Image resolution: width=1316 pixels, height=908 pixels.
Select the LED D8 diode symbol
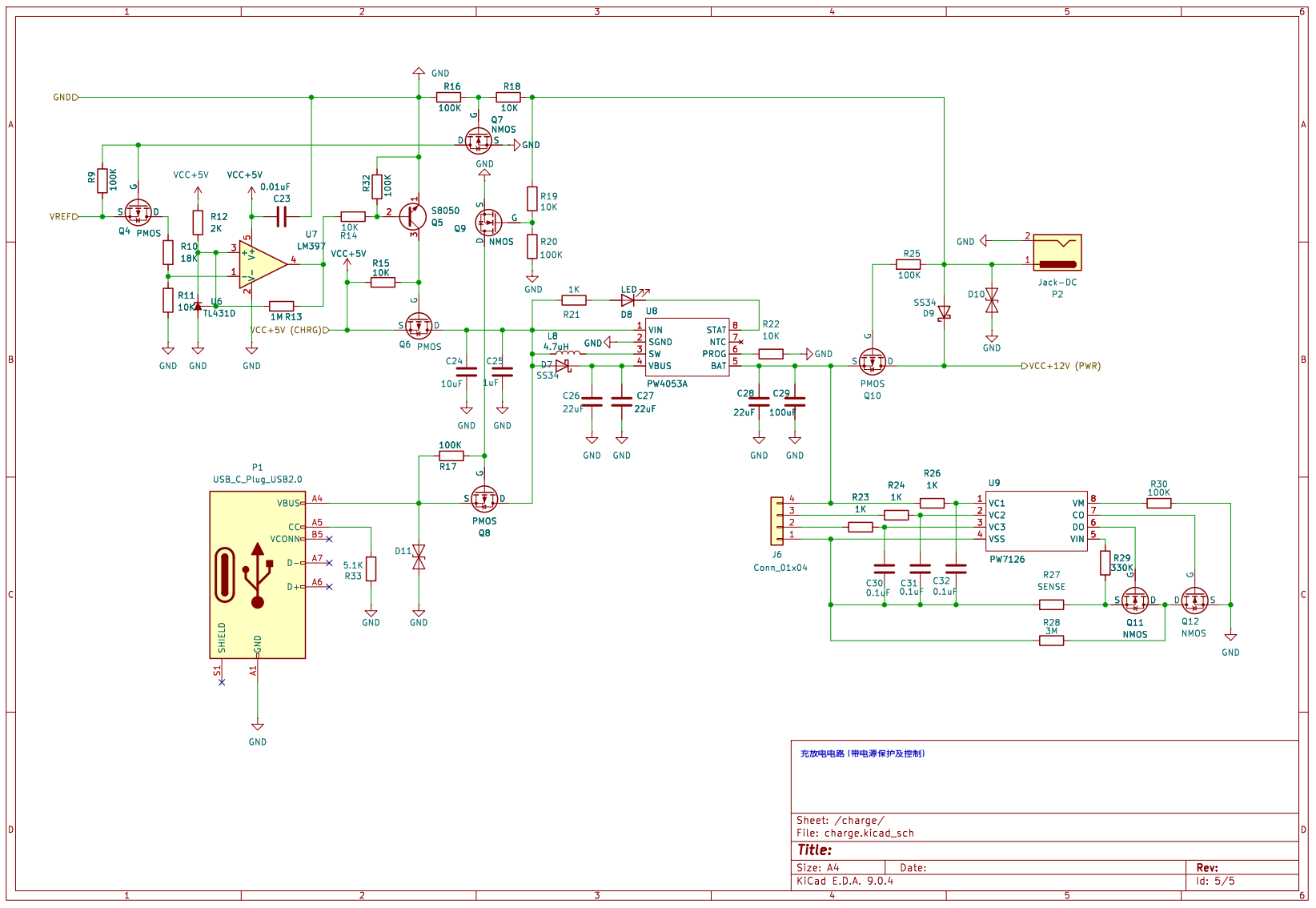[628, 300]
